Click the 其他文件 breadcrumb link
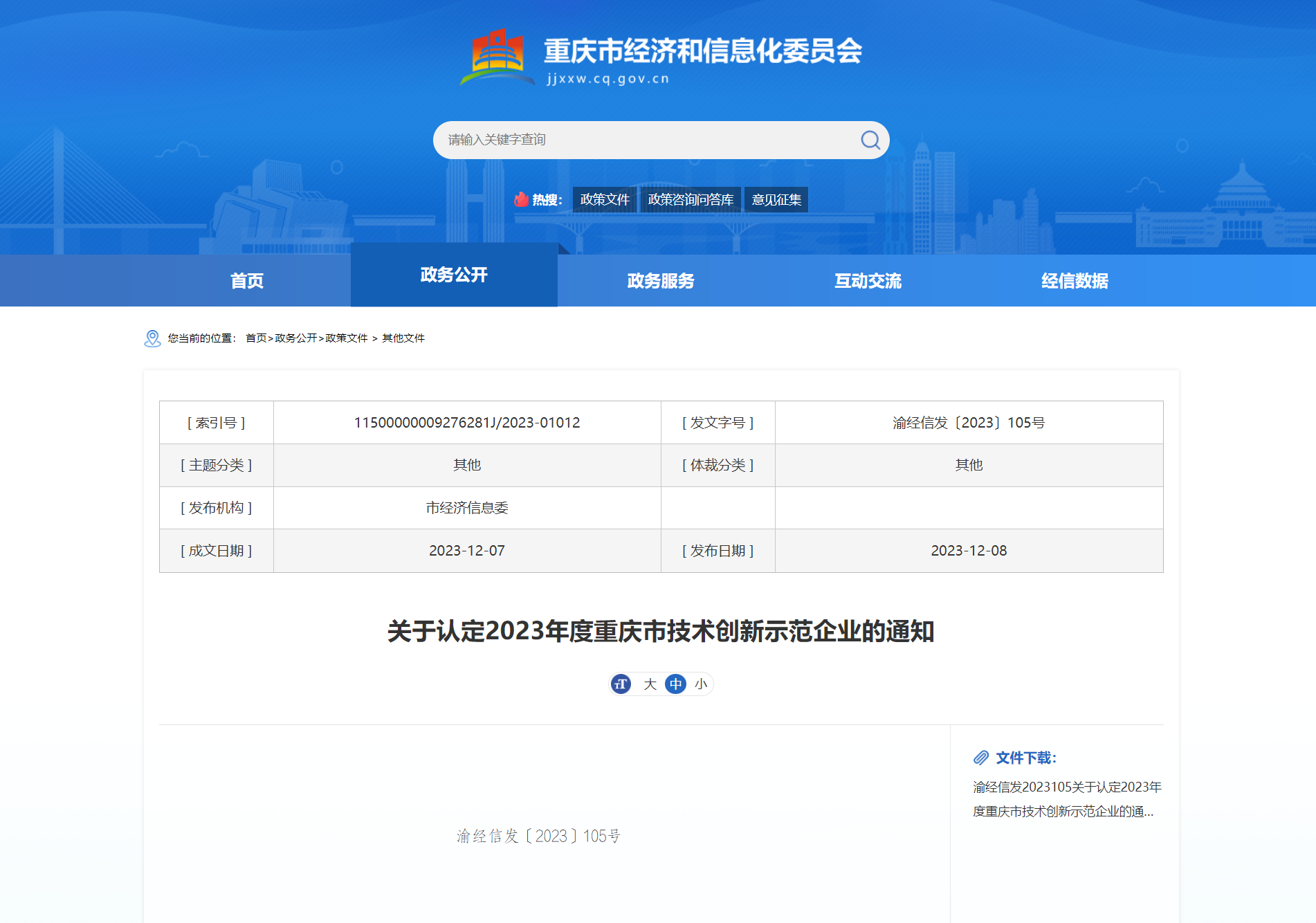Viewport: 1316px width, 923px height. pos(403,338)
